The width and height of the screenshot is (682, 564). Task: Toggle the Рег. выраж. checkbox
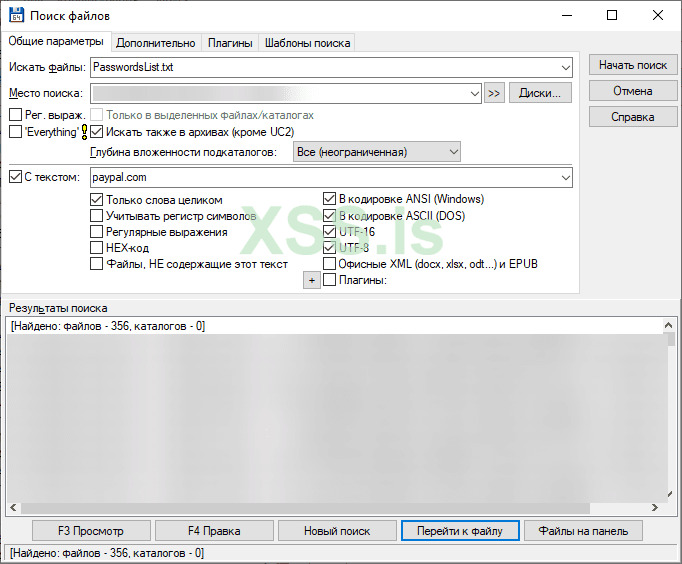(x=16, y=115)
